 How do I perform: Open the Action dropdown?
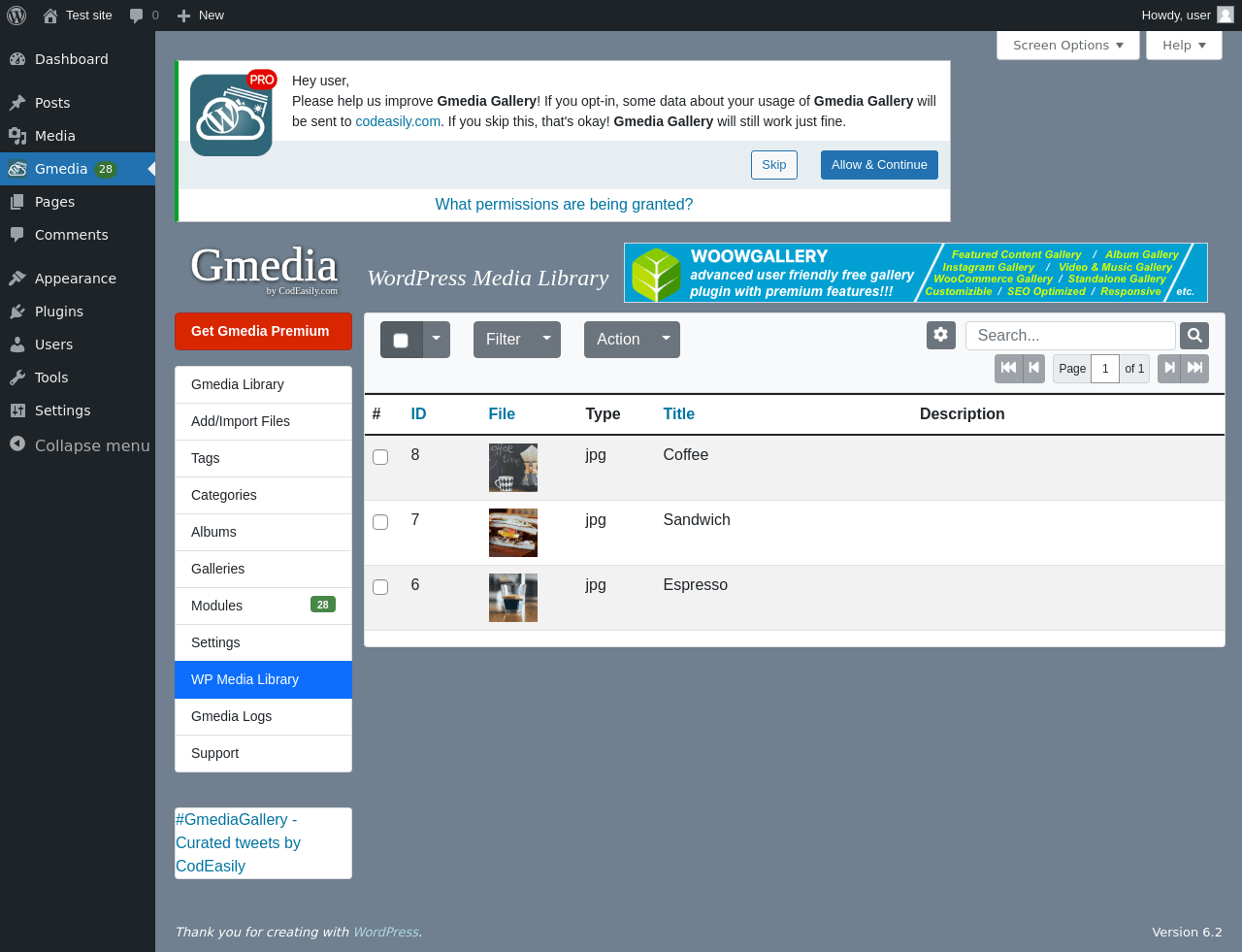click(632, 340)
